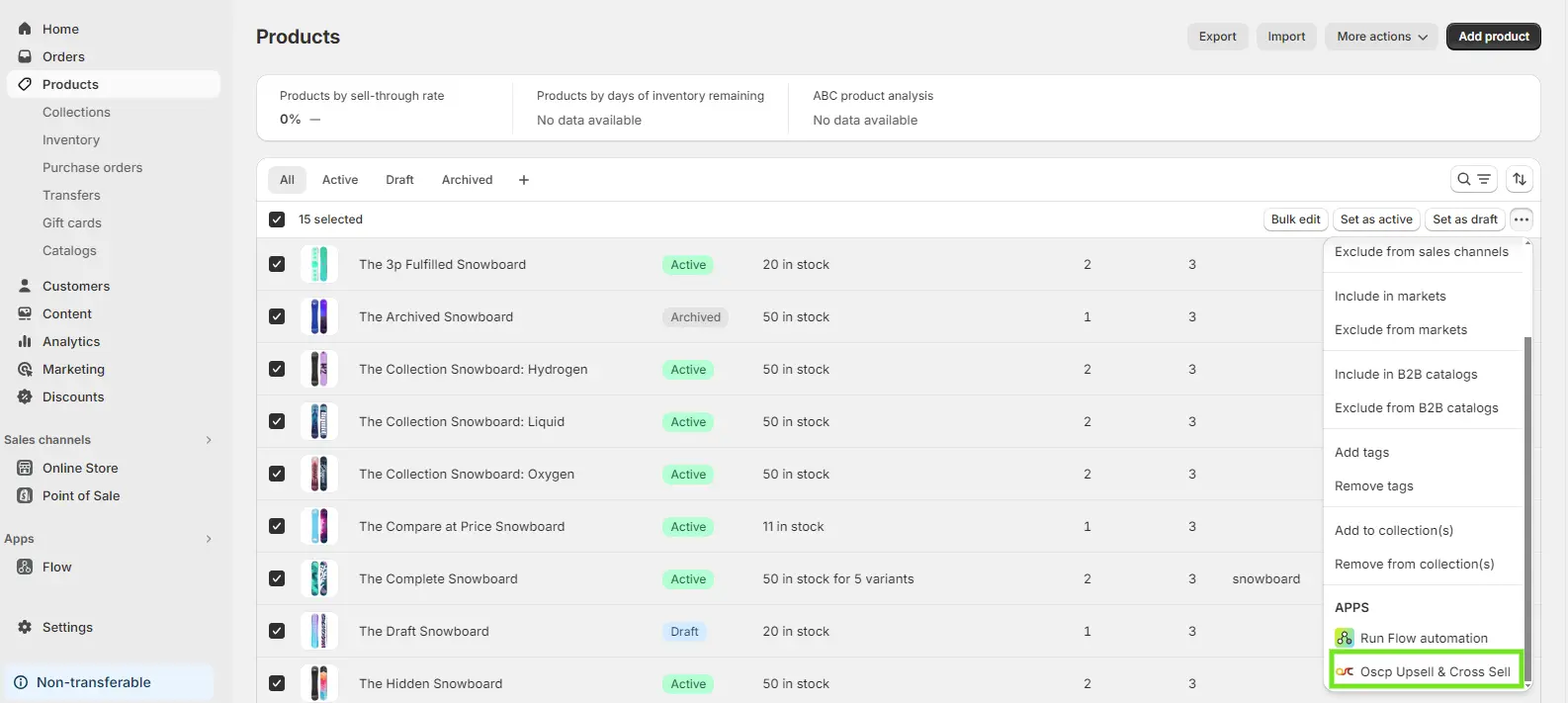This screenshot has height=703, width=1568.
Task: Deselect all products with header checkbox
Action: [x=277, y=220]
